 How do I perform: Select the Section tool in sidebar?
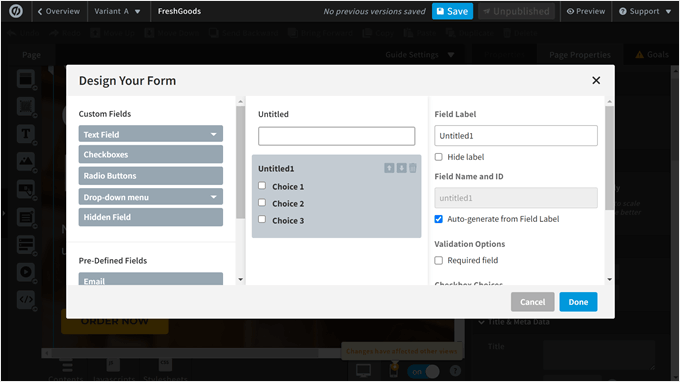pos(26,79)
